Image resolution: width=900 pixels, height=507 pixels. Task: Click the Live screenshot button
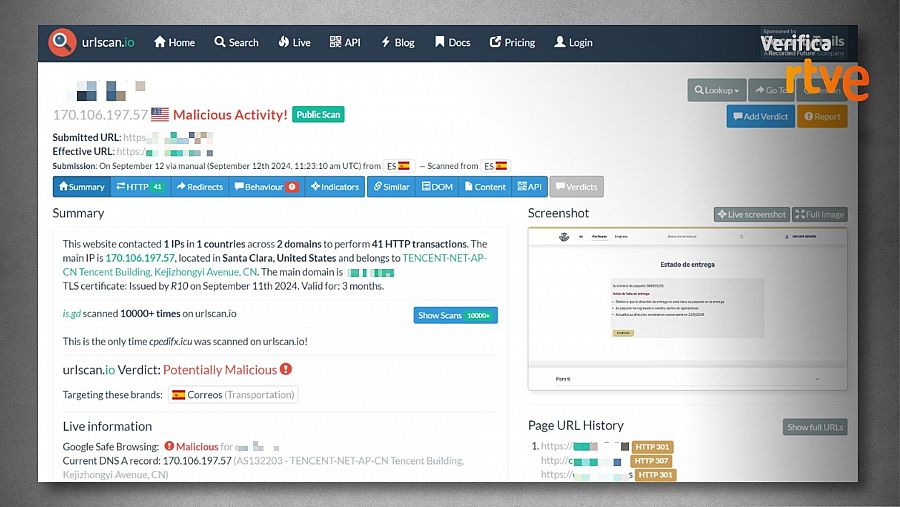751,214
